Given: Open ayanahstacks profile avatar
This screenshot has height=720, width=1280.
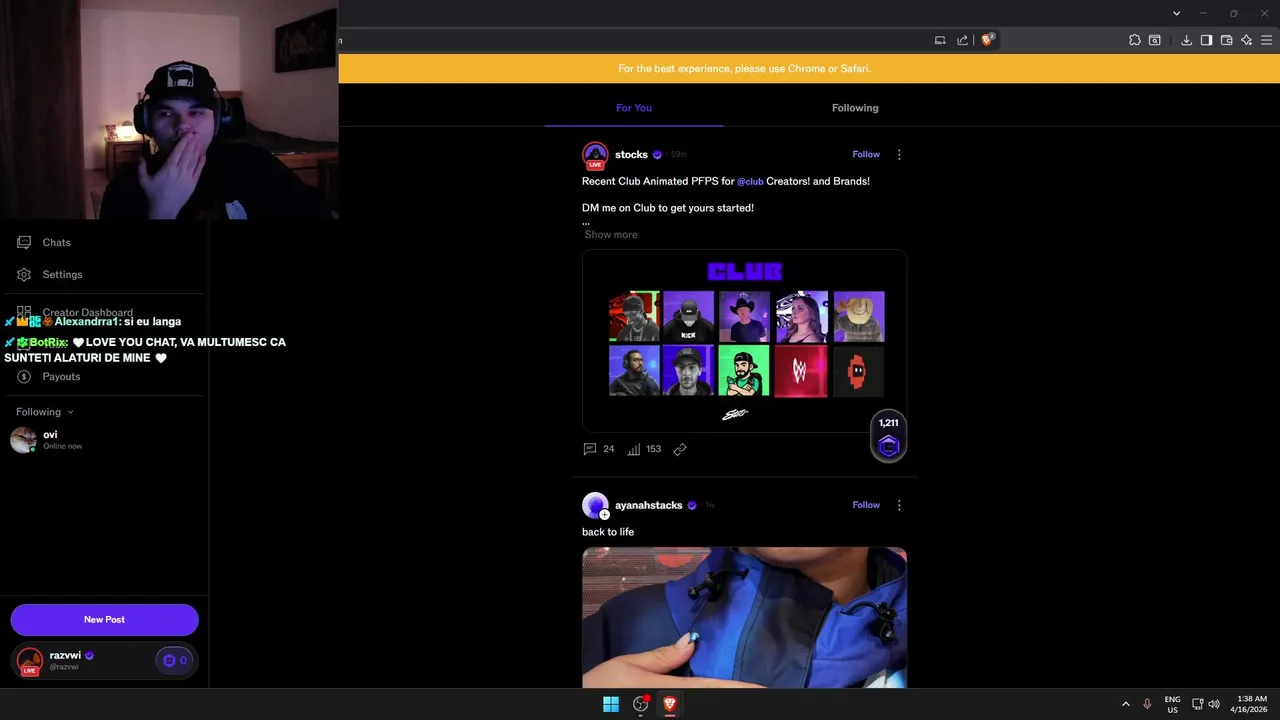Looking at the screenshot, I should coord(595,506).
